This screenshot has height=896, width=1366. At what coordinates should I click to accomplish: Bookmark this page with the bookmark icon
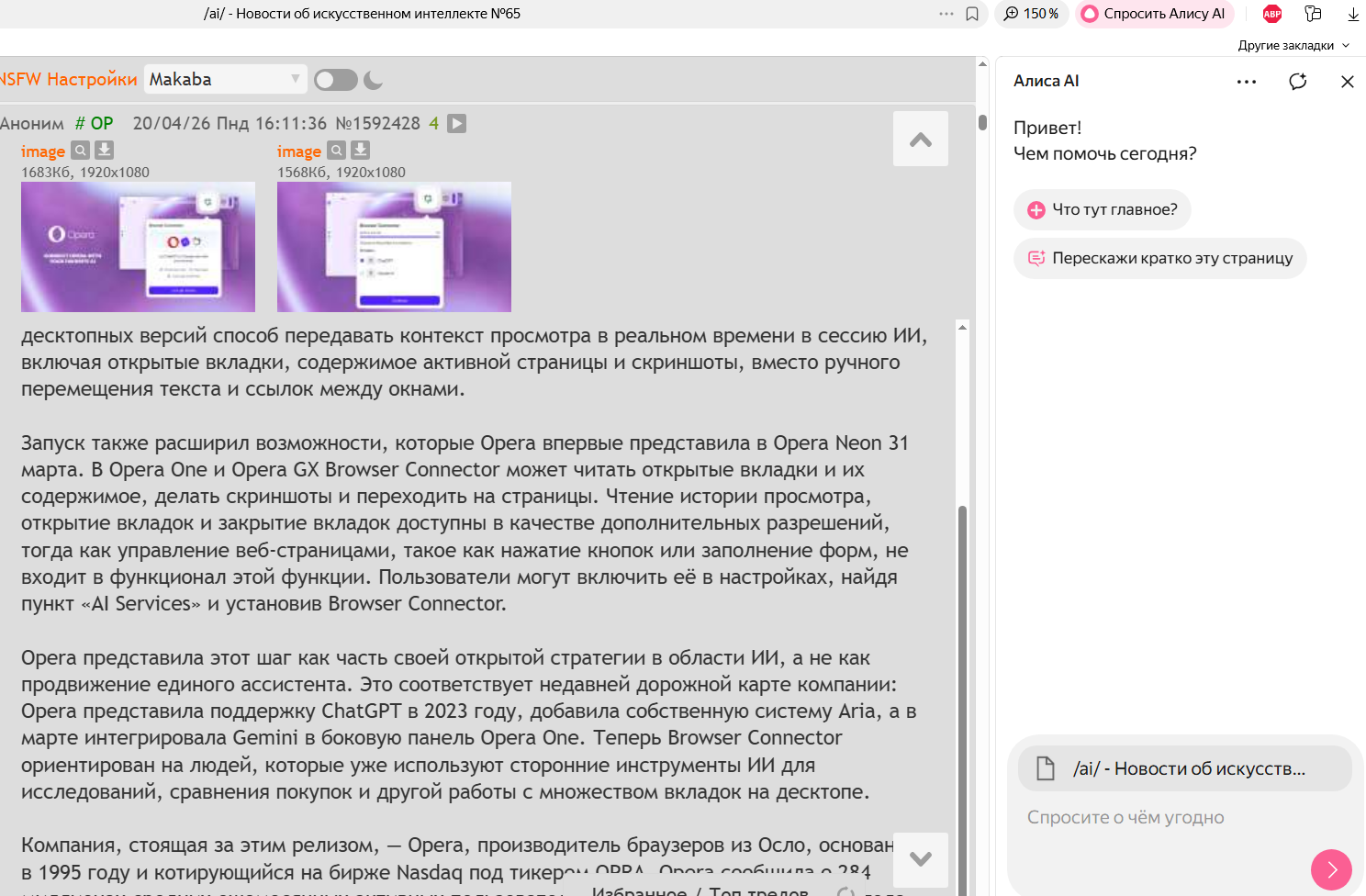click(x=972, y=14)
